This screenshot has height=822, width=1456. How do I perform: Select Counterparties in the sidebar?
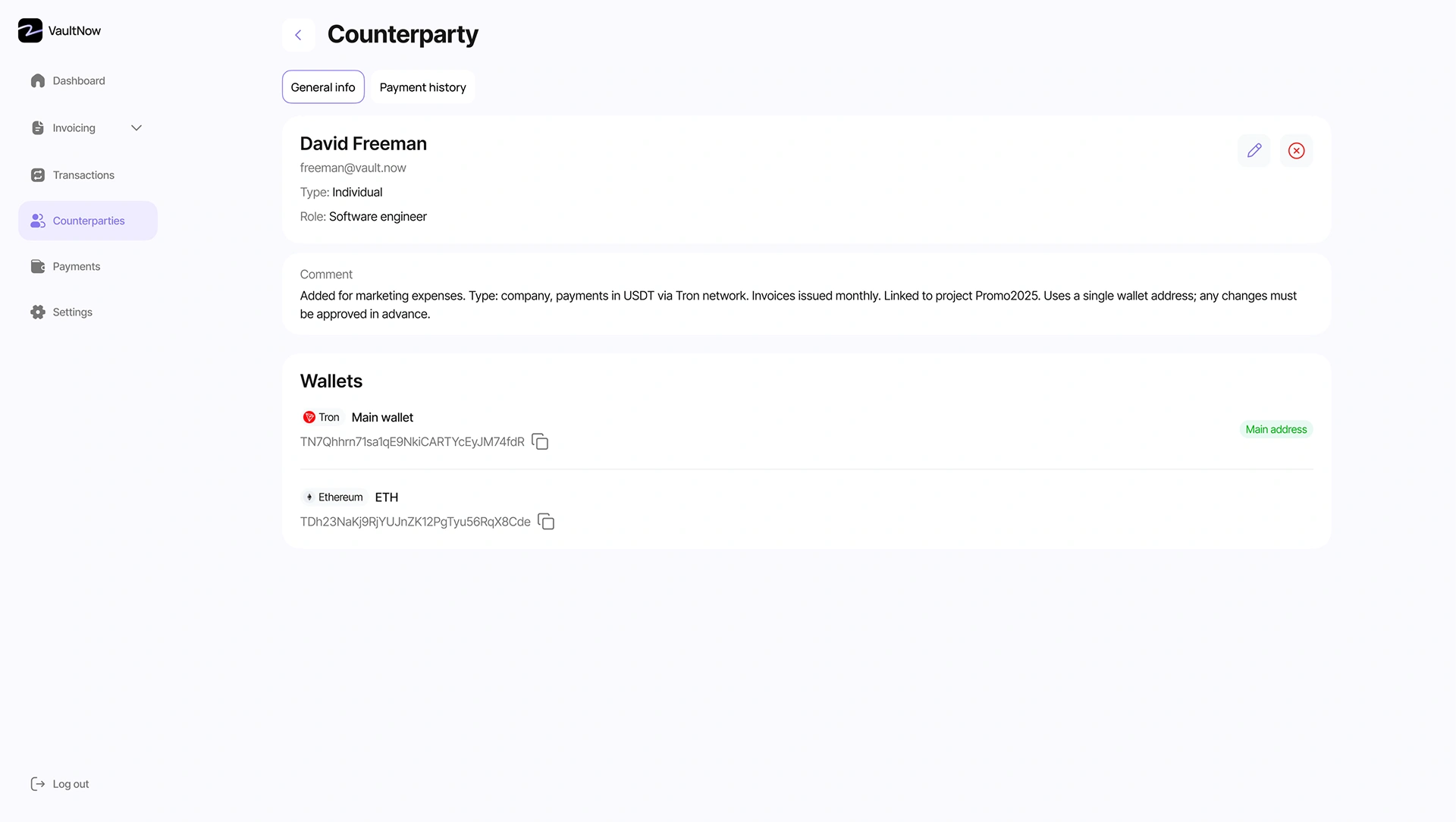click(88, 221)
